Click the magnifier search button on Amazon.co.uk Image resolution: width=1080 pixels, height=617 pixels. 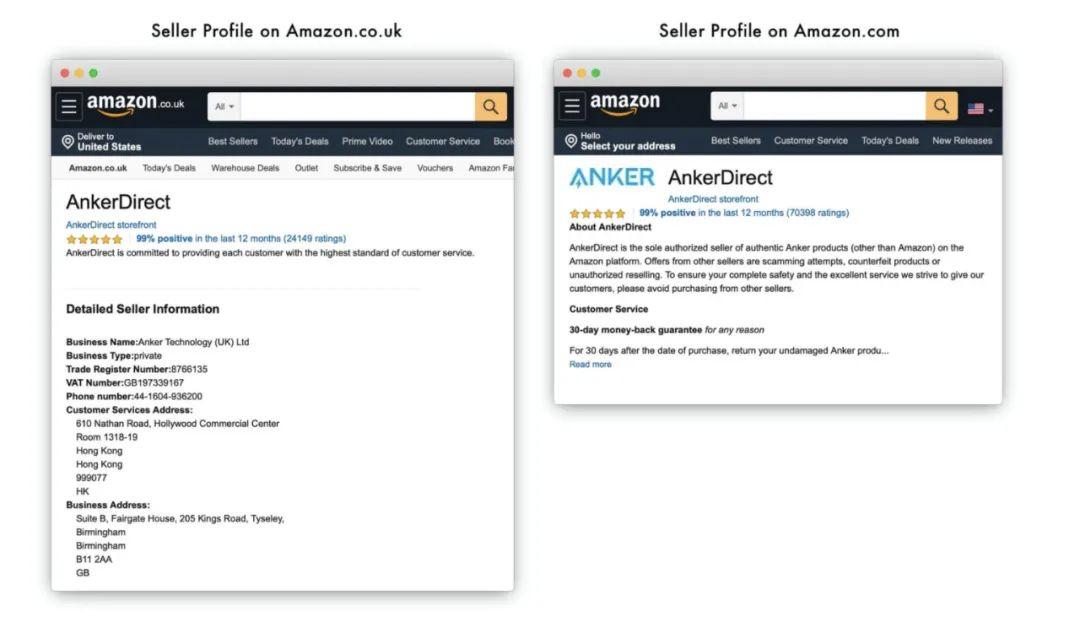coord(490,106)
